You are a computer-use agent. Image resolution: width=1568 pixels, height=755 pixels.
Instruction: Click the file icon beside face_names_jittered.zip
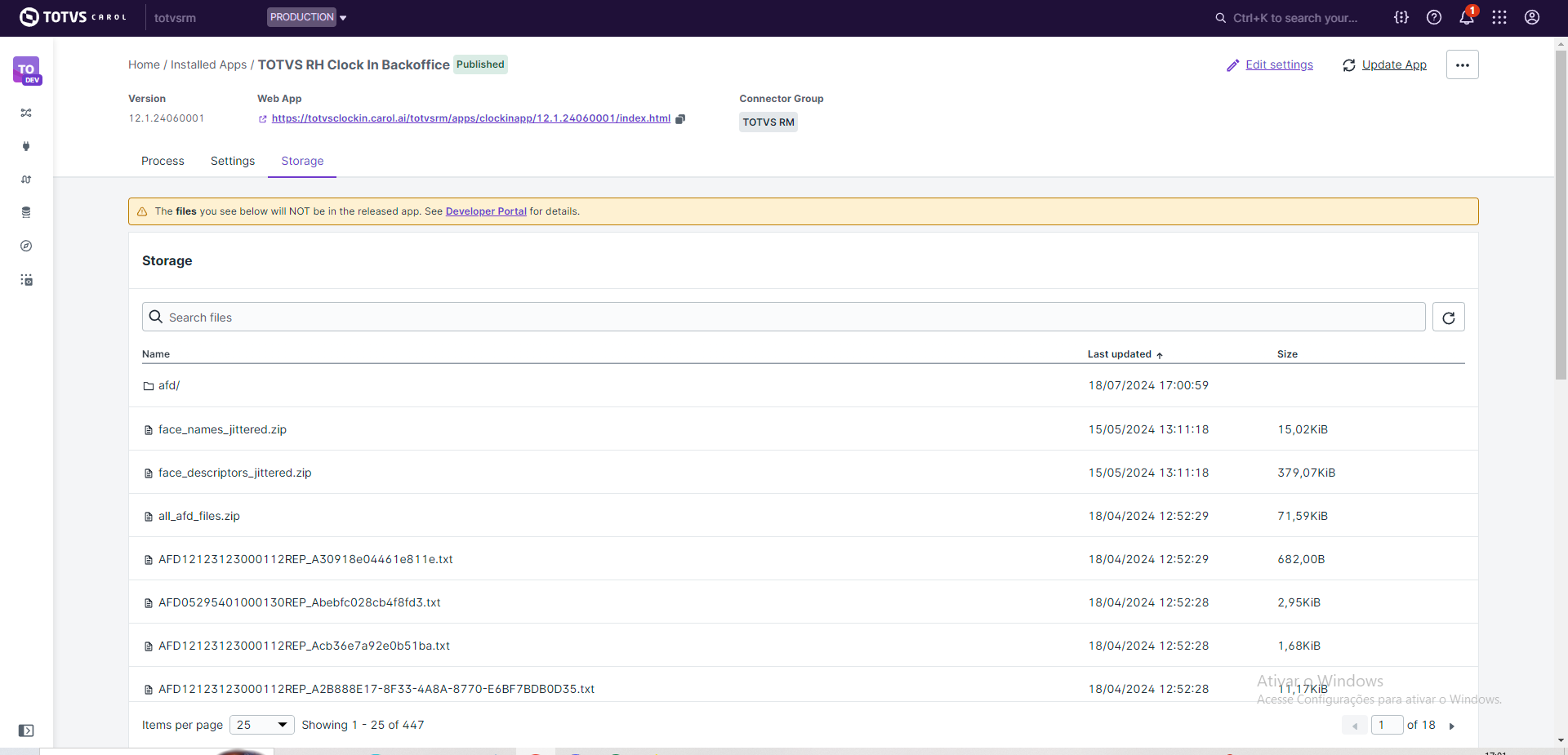(x=149, y=430)
